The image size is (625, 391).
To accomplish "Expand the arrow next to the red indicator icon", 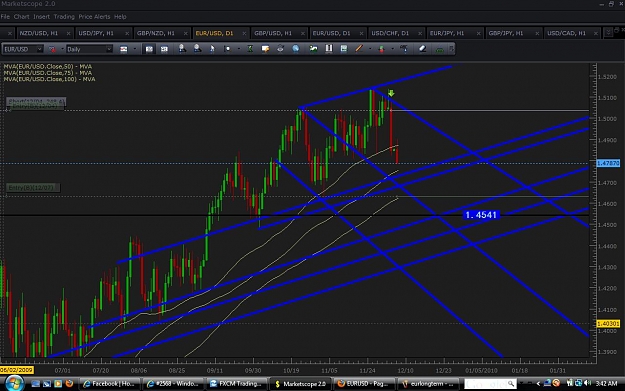I will tap(62, 49).
